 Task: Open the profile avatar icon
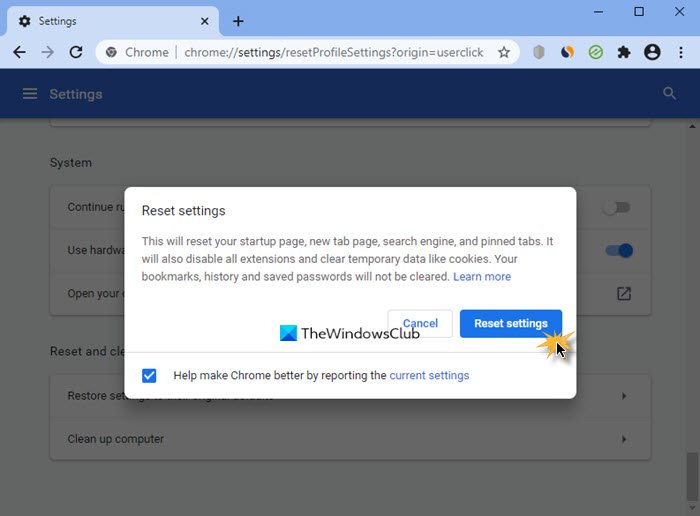652,52
